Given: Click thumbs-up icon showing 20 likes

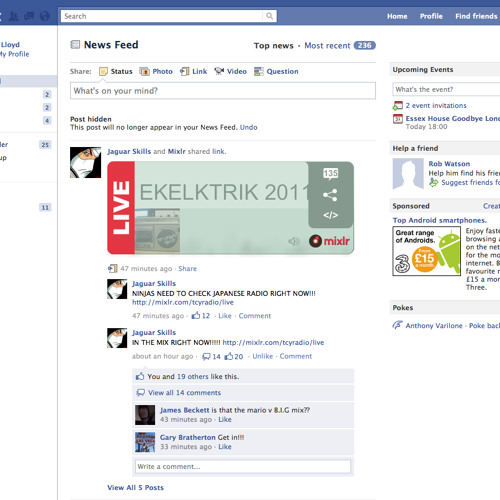Looking at the screenshot, I should [x=229, y=356].
